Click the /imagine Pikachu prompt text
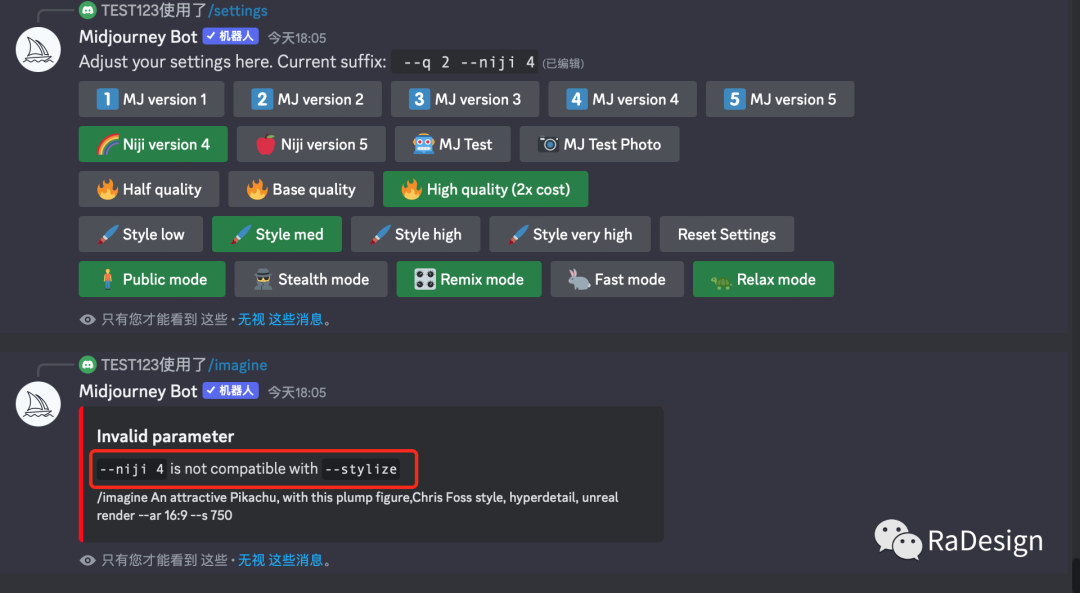Viewport: 1080px width, 593px height. click(x=357, y=506)
